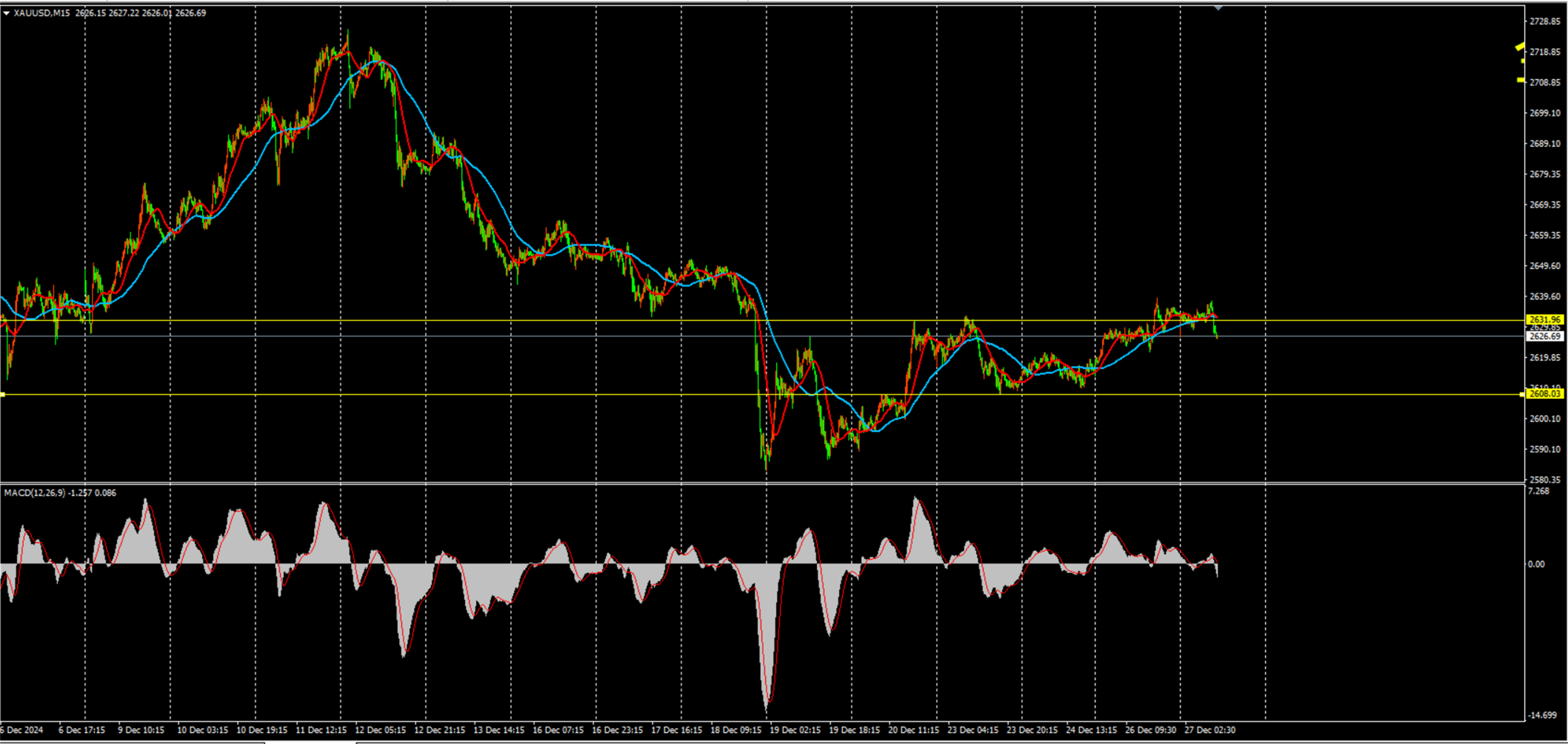
Task: Click the 16 Dec 23:15 time label
Action: tap(617, 730)
